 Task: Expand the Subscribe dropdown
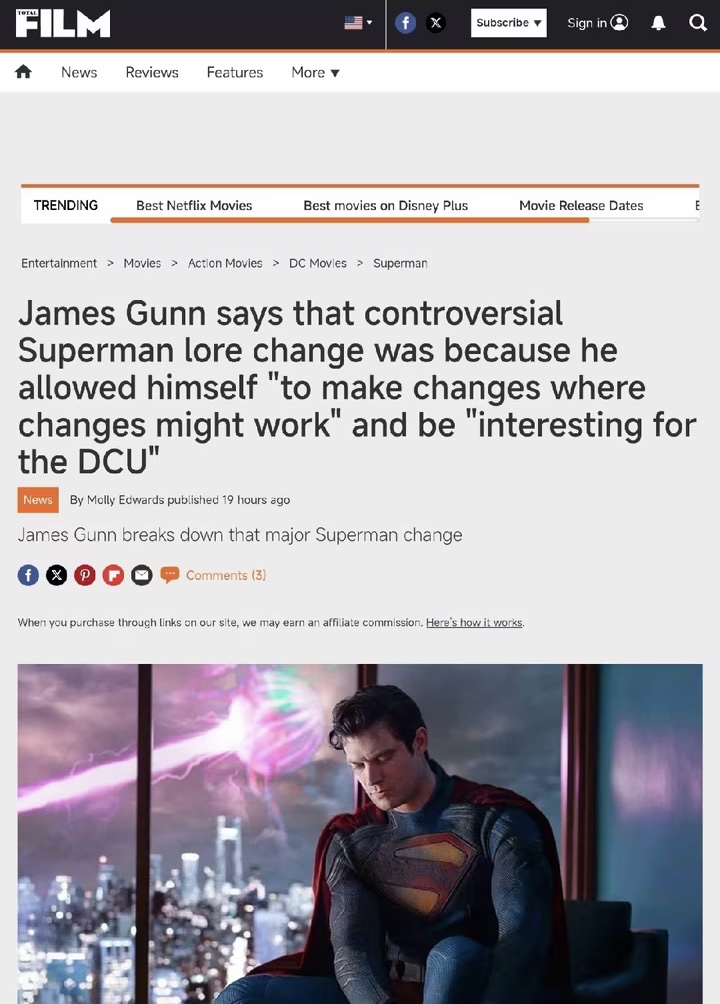pyautogui.click(x=509, y=23)
